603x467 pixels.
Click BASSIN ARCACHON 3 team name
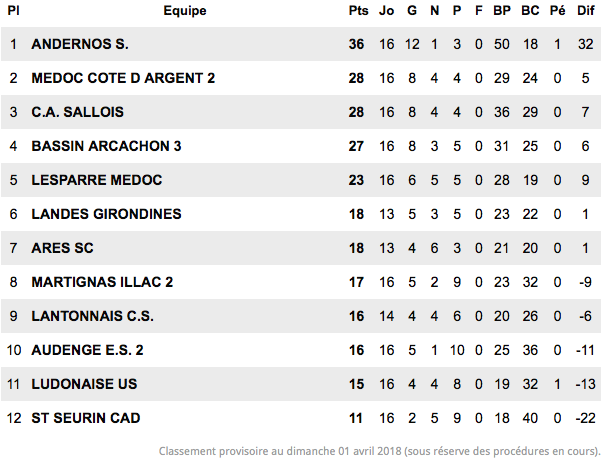pyautogui.click(x=106, y=146)
